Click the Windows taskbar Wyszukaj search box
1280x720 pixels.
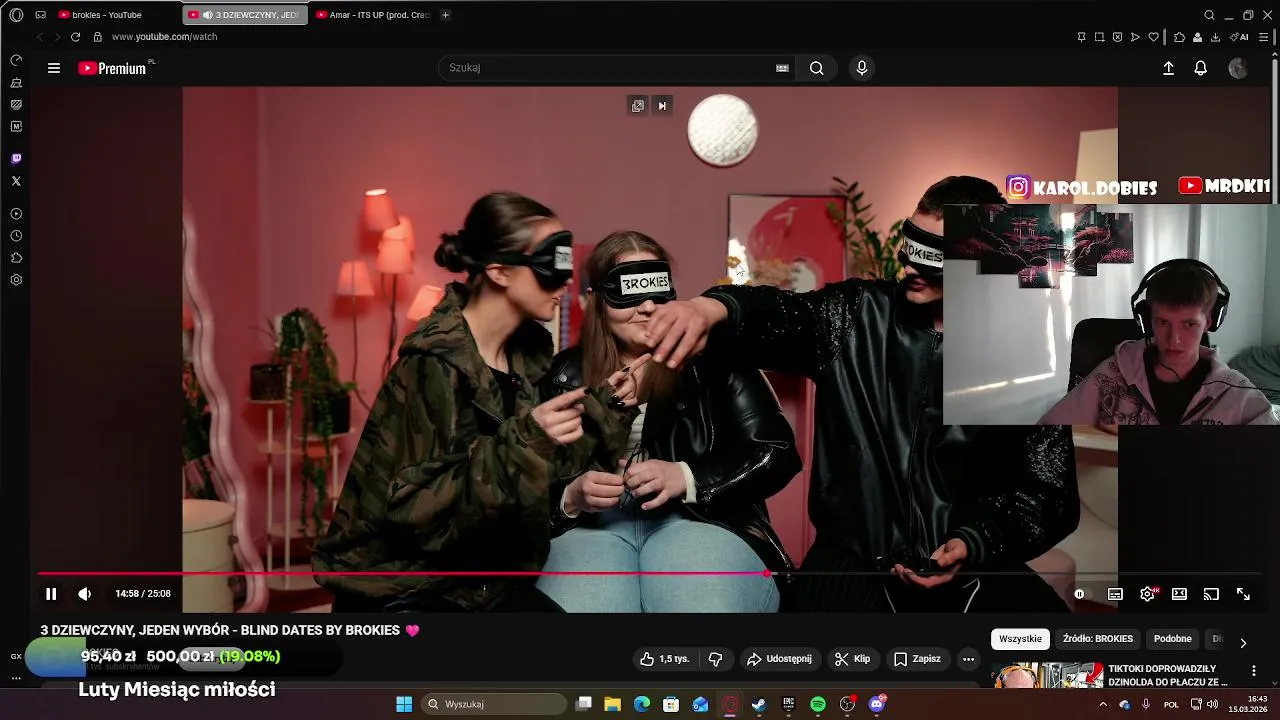(493, 704)
